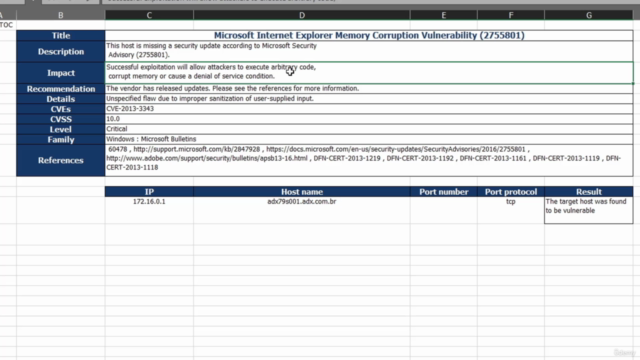640x360 pixels.
Task: Click the Recommendation label cell
Action: pos(60,89)
